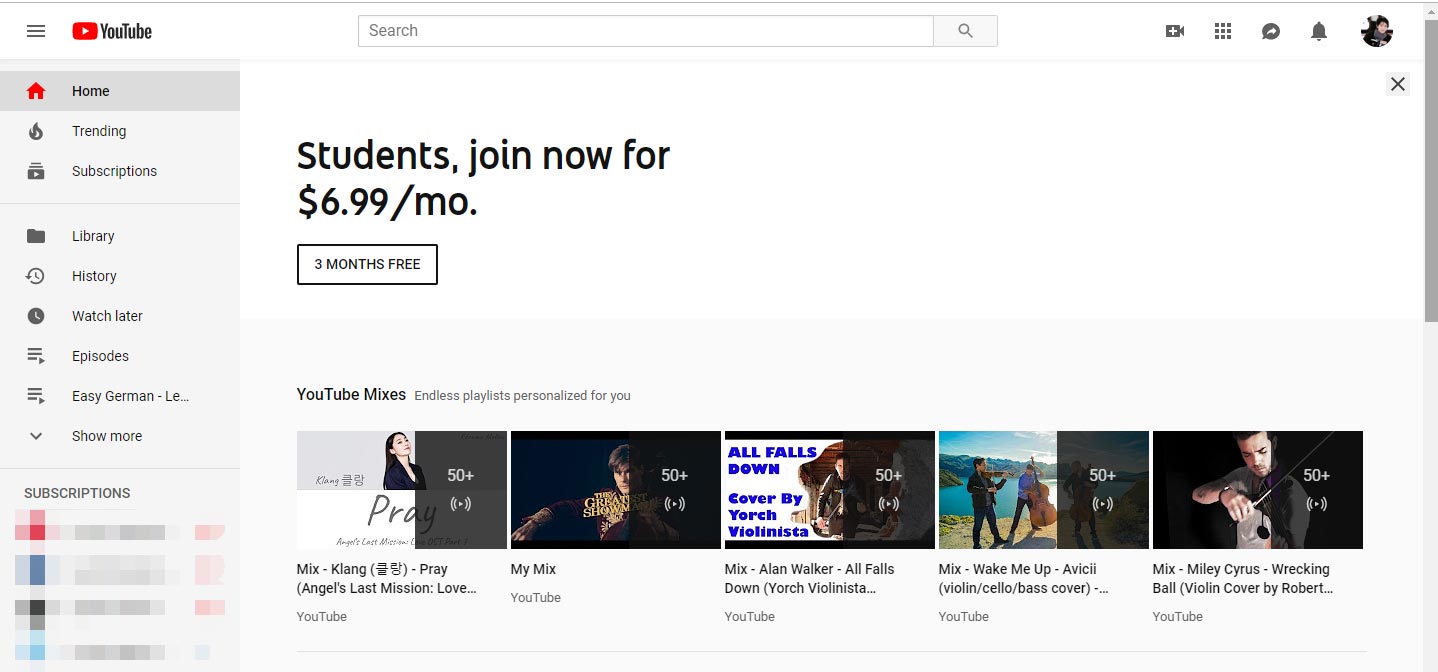Open the account avatar menu
The height and width of the screenshot is (672, 1438).
[x=1377, y=31]
